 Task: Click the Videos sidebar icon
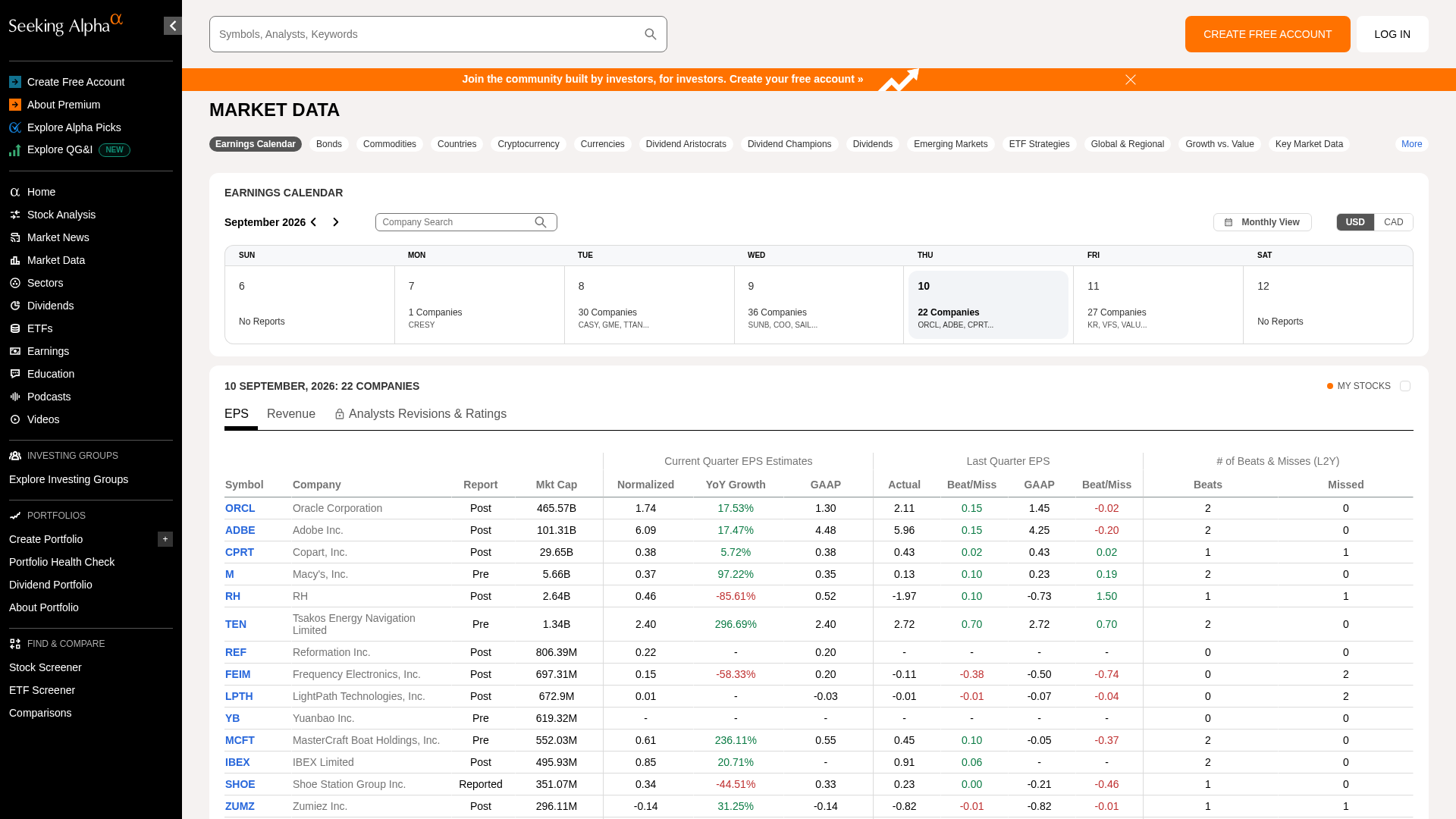14,419
